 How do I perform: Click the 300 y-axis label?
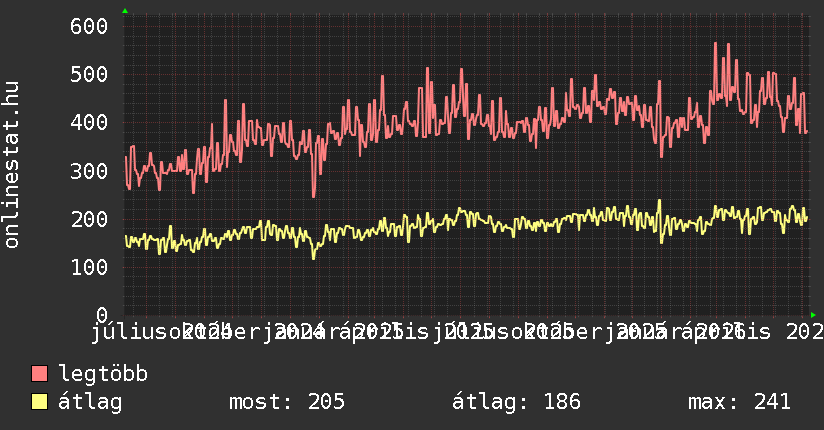(89, 171)
